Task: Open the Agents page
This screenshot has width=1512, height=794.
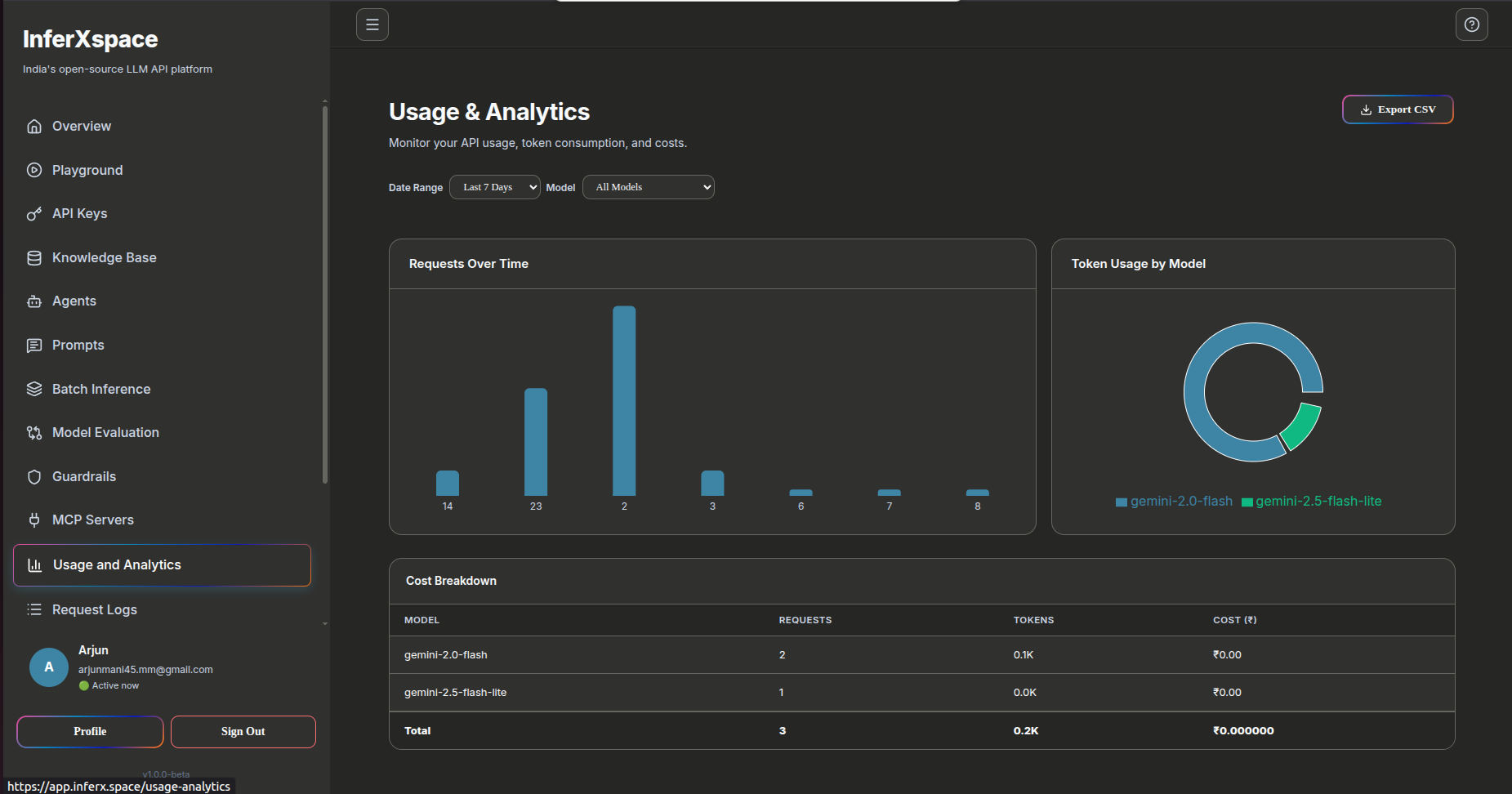Action: click(x=74, y=301)
